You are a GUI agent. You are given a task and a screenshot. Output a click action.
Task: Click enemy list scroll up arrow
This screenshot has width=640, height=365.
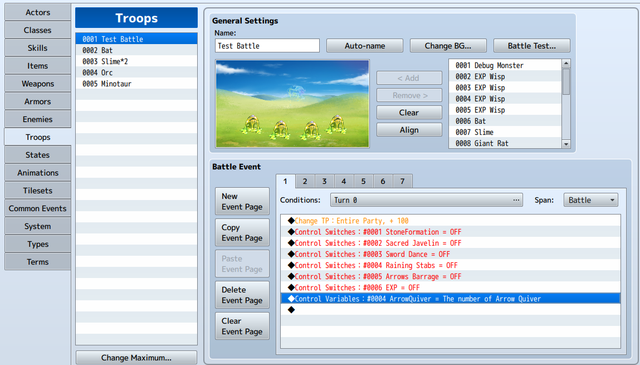pyautogui.click(x=566, y=63)
